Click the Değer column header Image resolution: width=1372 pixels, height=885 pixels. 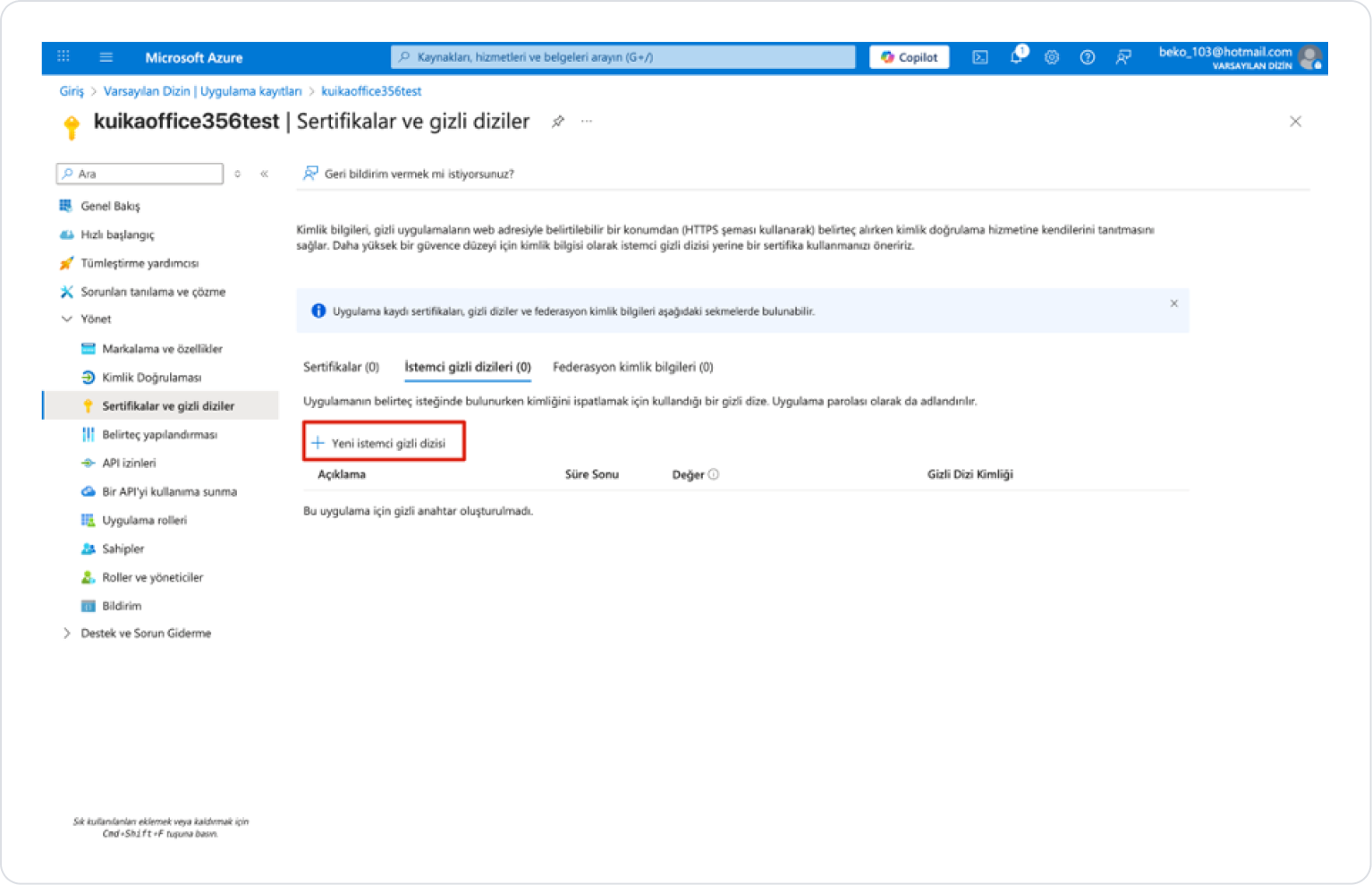pyautogui.click(x=688, y=475)
